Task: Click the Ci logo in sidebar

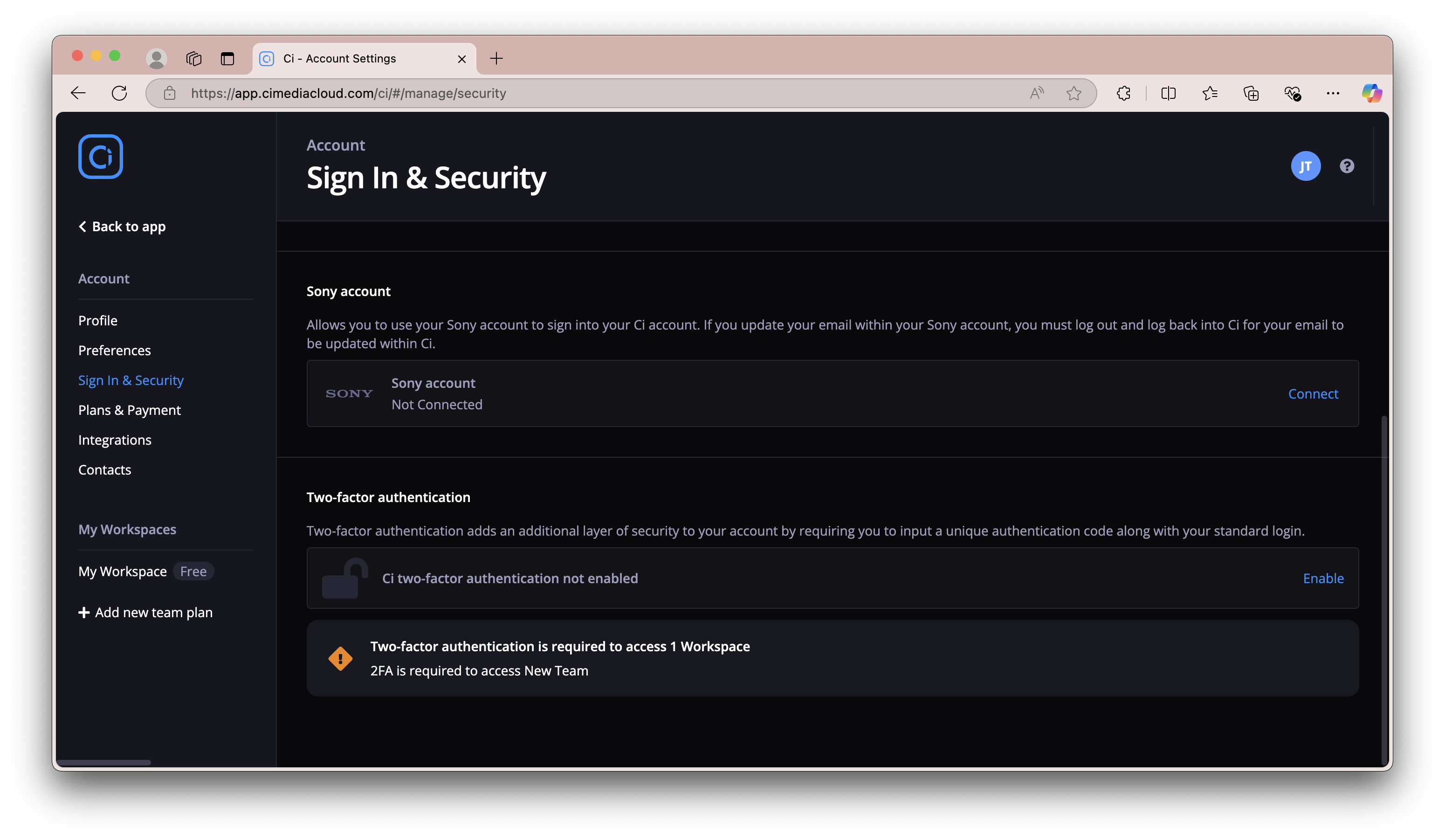Action: pos(101,157)
